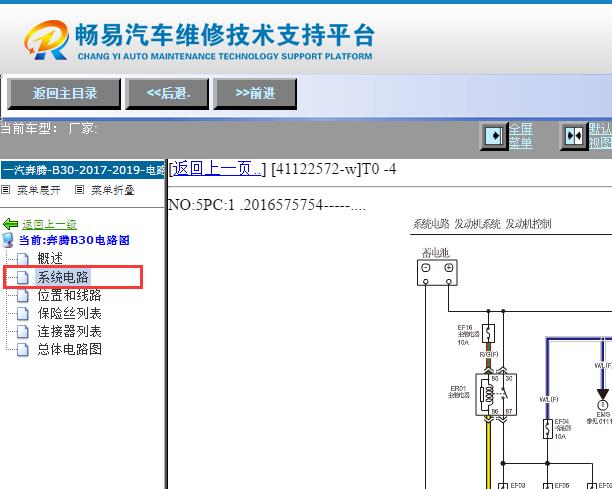Click the NO:5PC:1 serial number line

pyautogui.click(x=267, y=205)
